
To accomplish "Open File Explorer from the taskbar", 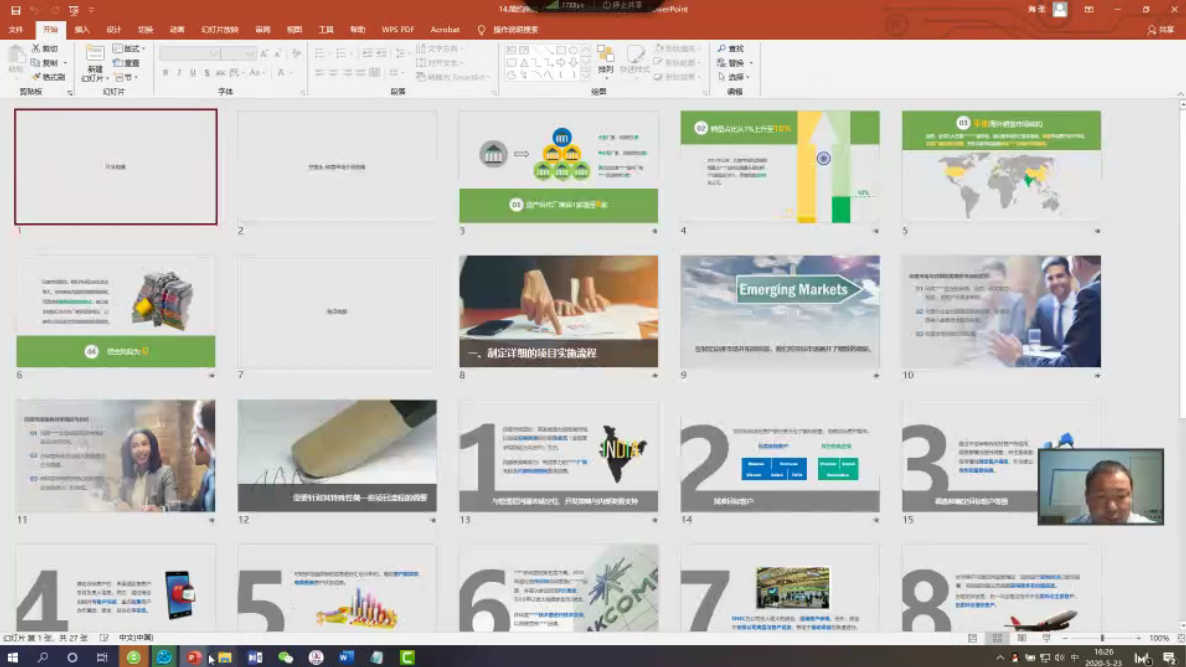I will click(225, 657).
